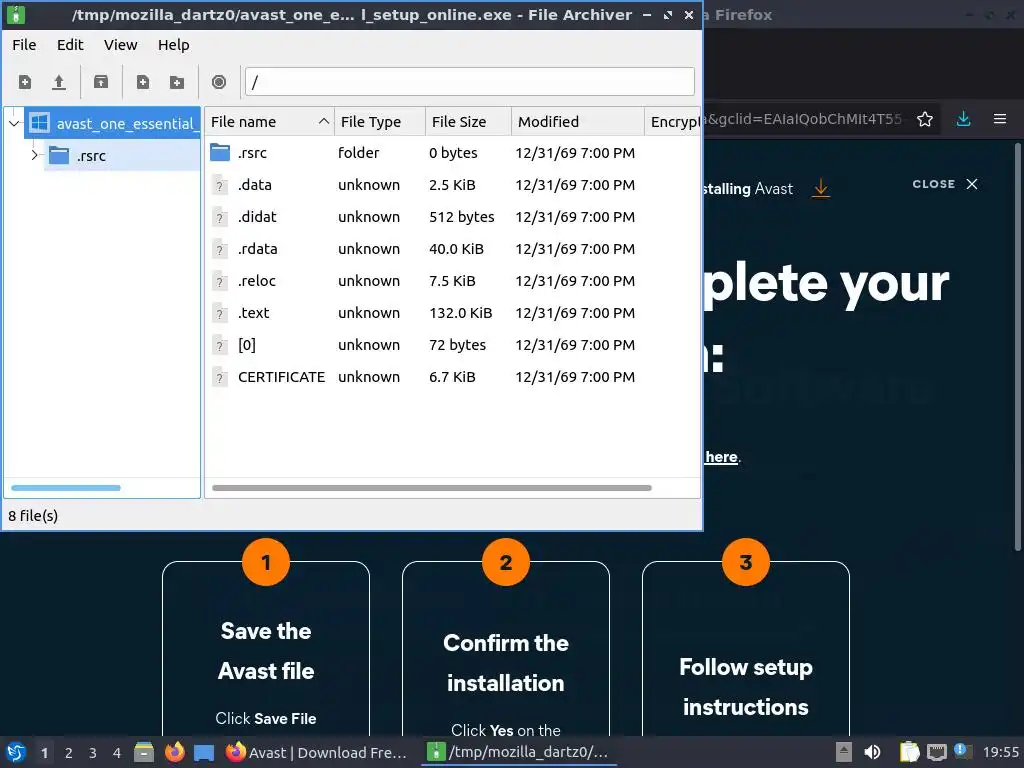Click the volume speaker tray icon
This screenshot has height=768, width=1024.
point(872,752)
